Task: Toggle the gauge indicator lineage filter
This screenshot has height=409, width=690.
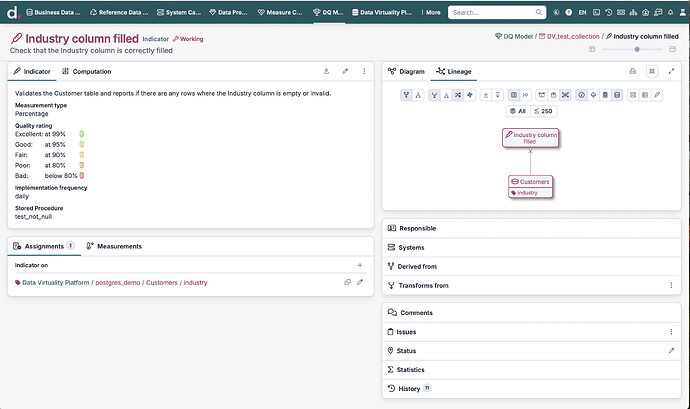Action: [x=581, y=95]
